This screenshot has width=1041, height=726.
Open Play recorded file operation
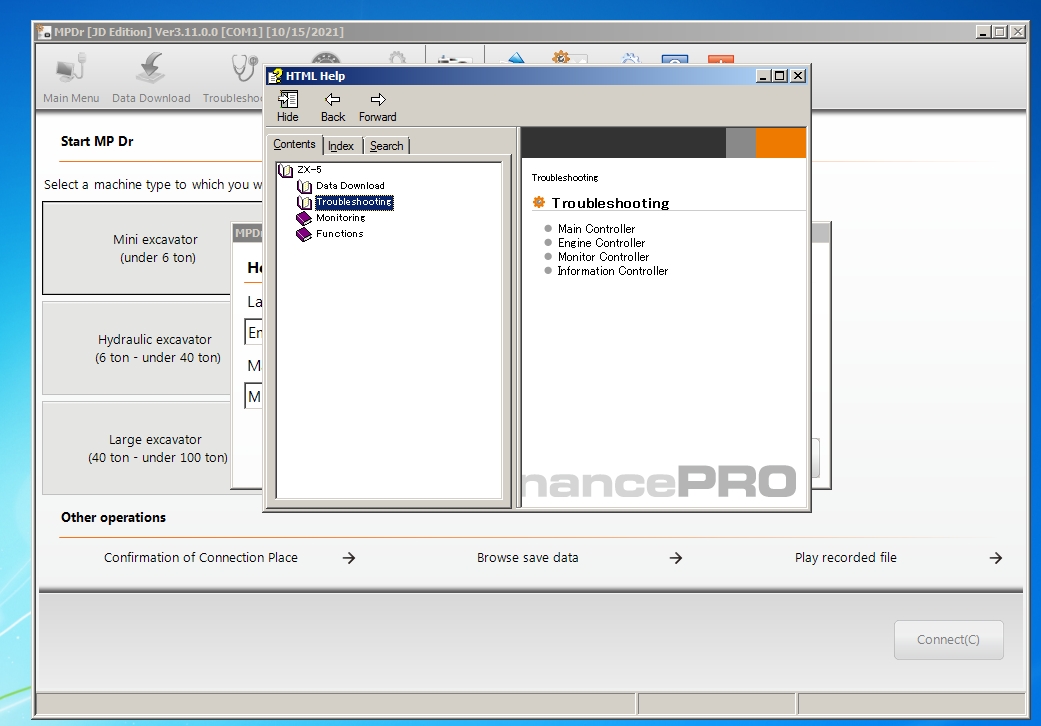(x=846, y=557)
